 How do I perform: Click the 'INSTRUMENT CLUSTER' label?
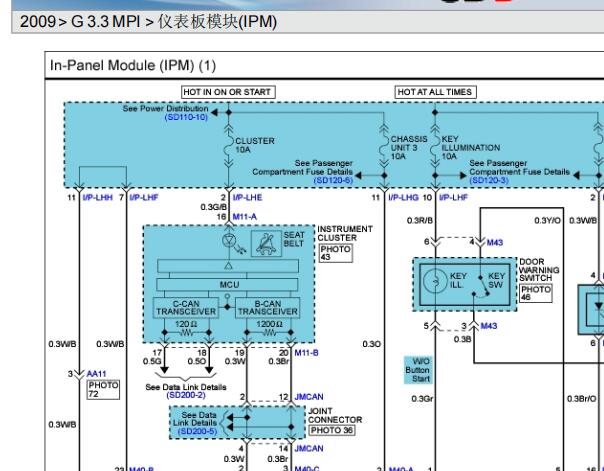point(345,234)
